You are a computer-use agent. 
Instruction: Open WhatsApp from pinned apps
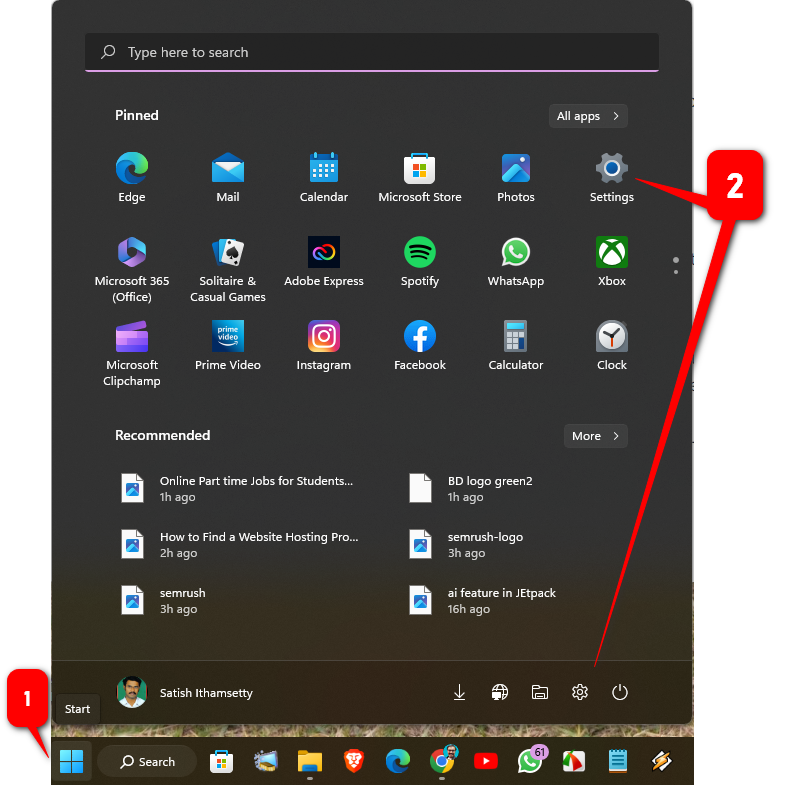click(516, 262)
